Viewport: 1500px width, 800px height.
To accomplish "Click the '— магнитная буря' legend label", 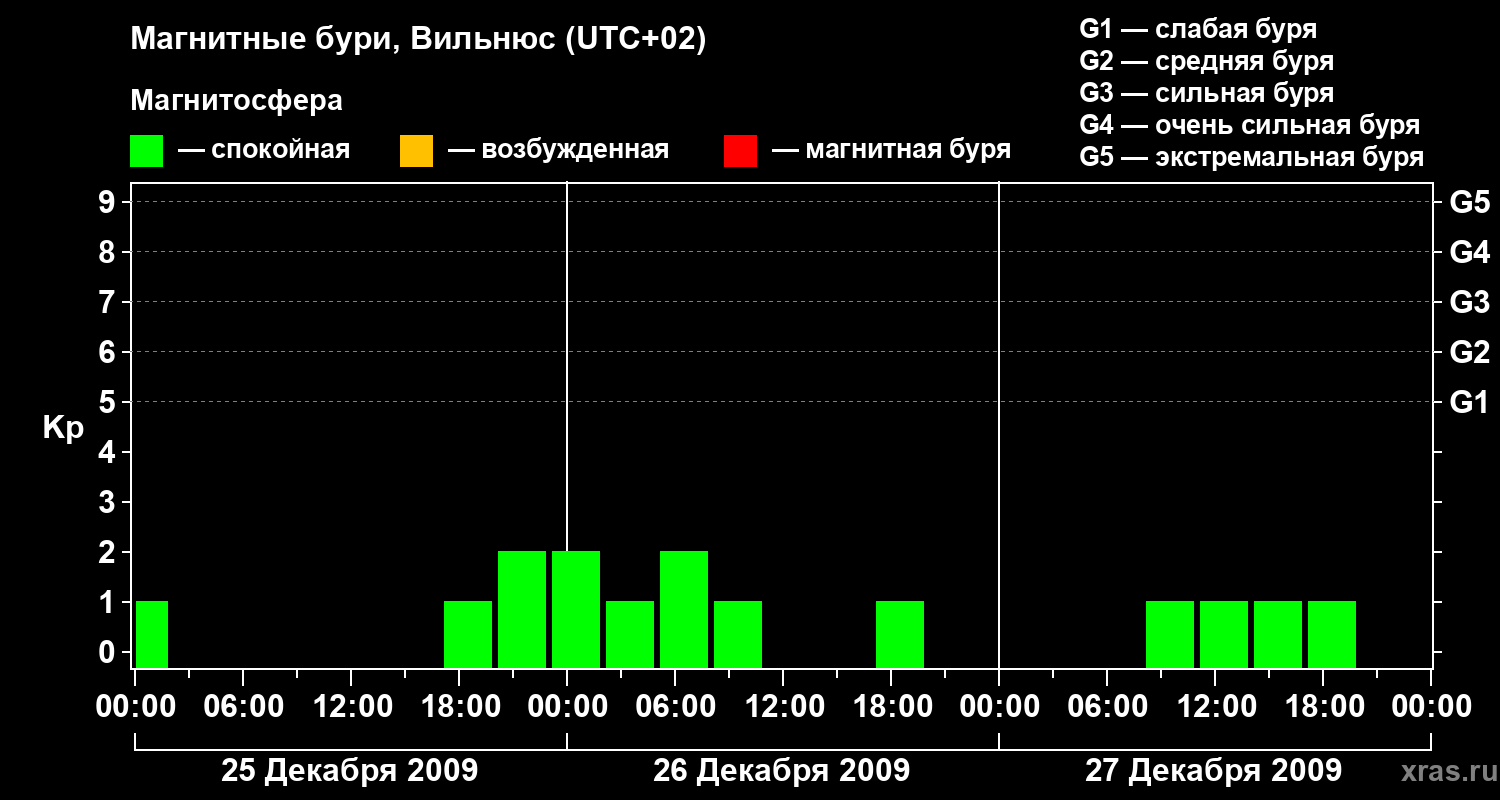I will tap(891, 150).
